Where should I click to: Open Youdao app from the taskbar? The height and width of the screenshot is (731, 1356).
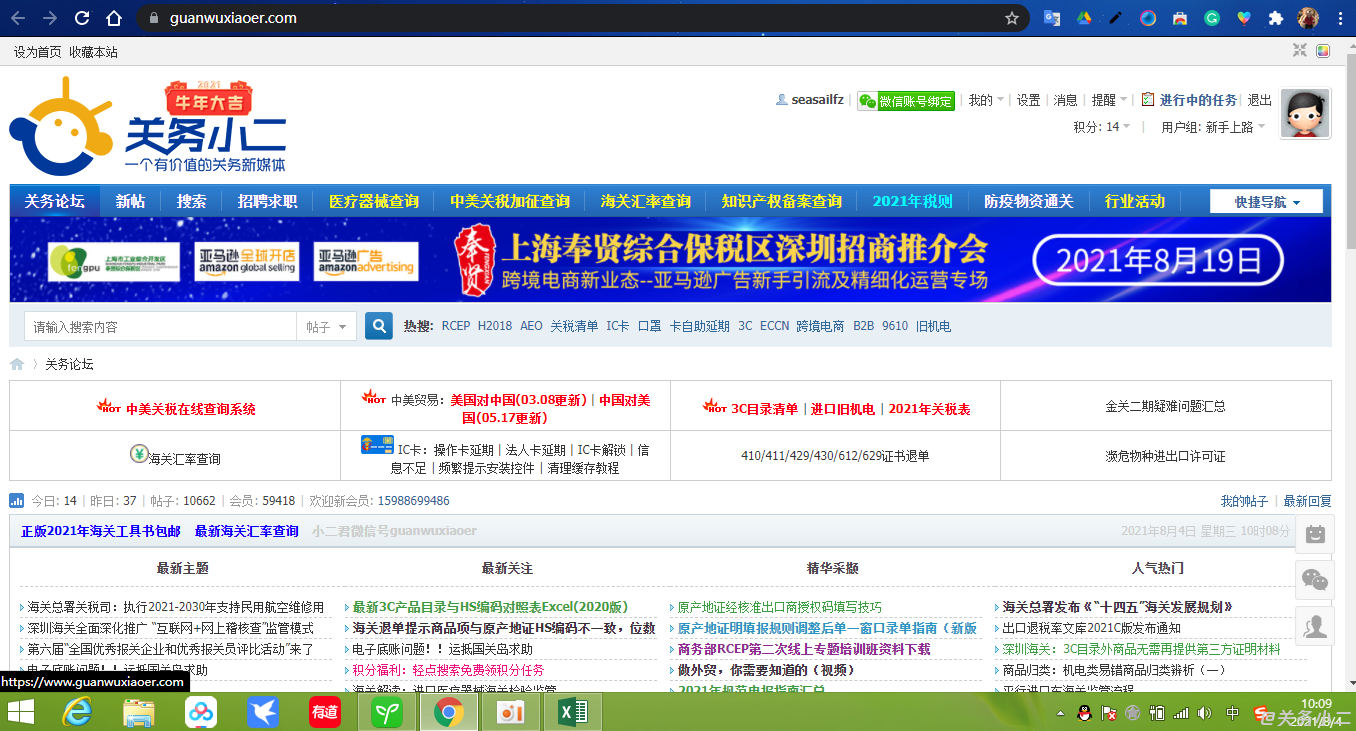pyautogui.click(x=324, y=713)
